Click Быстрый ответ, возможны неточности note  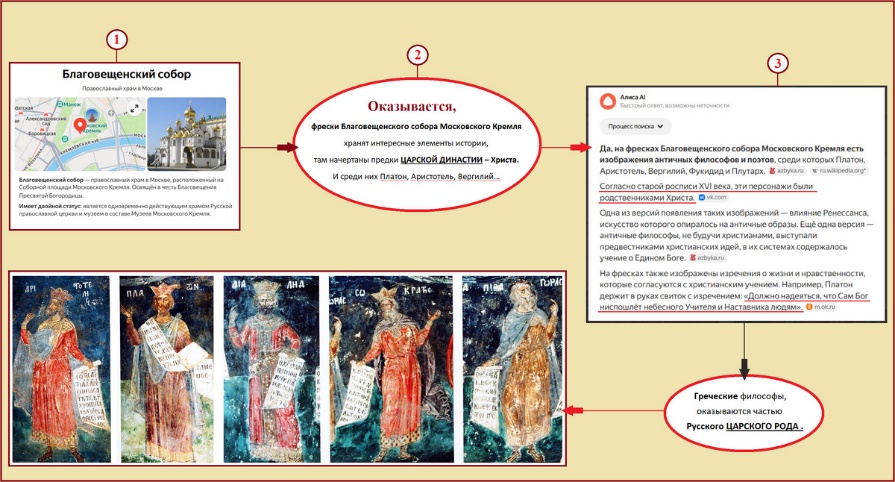pyautogui.click(x=675, y=106)
